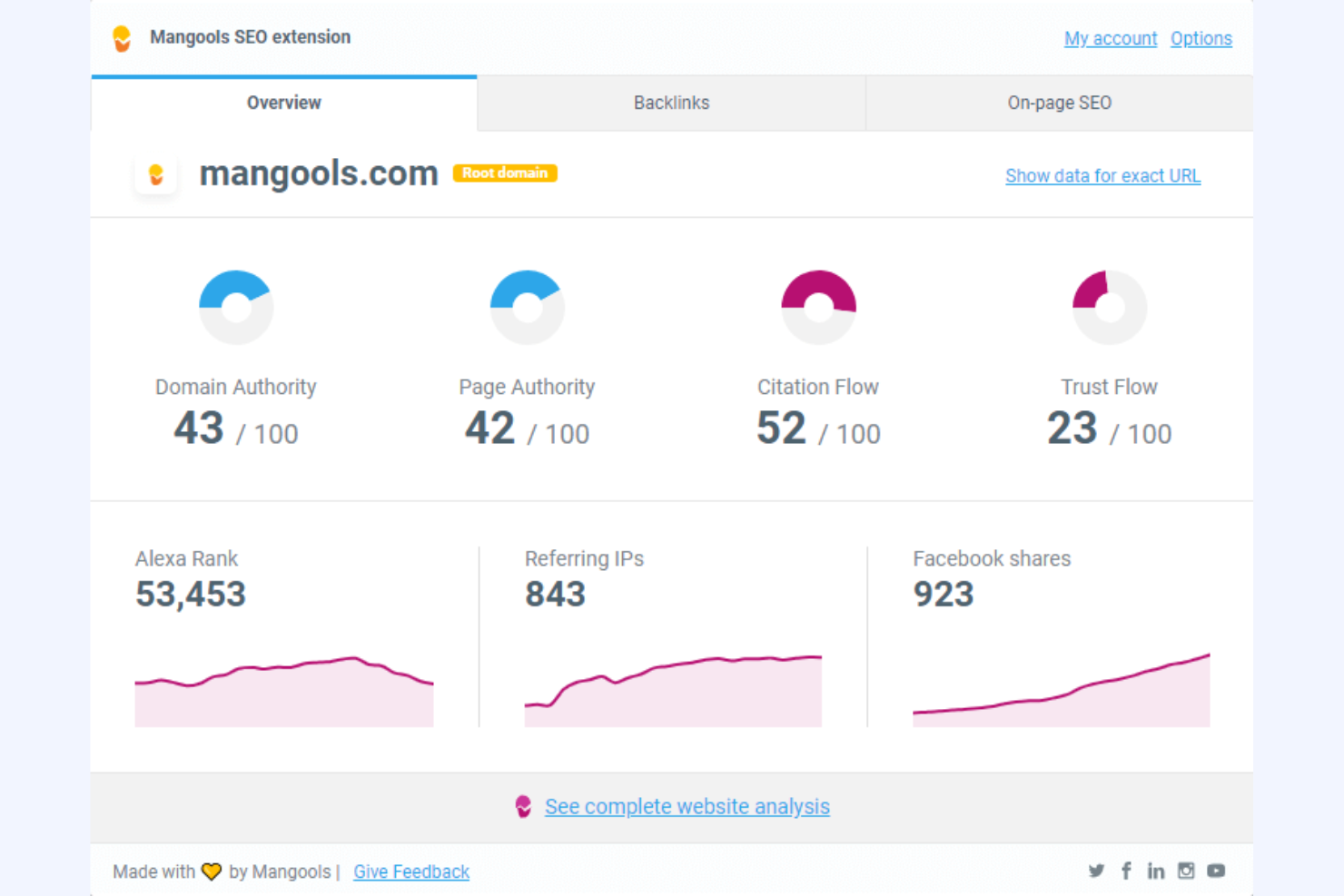Open Mangools Facebook page via footer icon
Viewport: 1344px width, 896px height.
tap(1126, 871)
